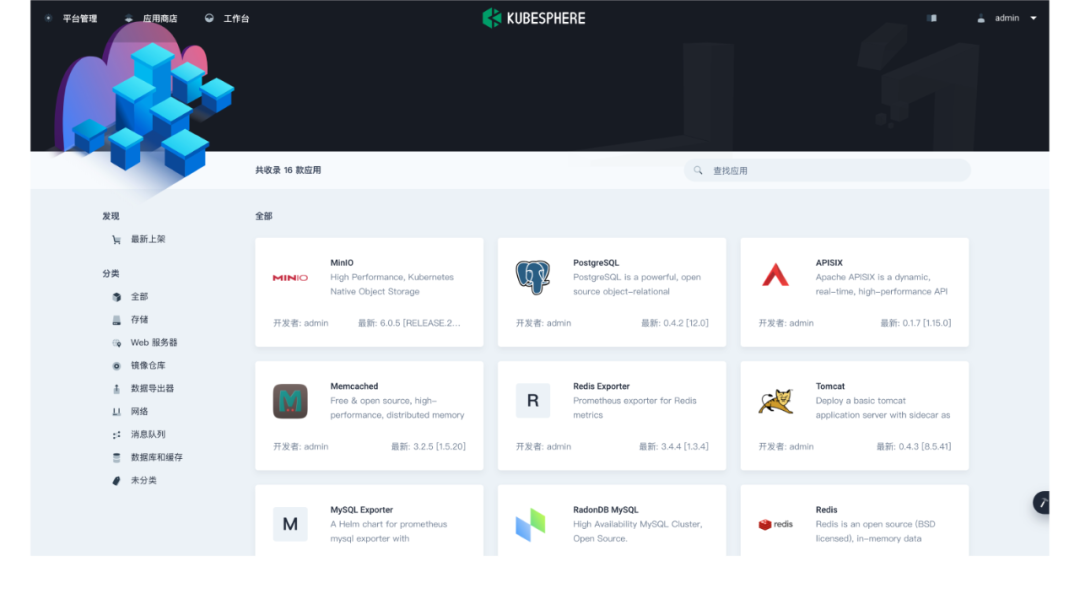Open the Memcached app title
The image size is (1080, 610).
point(354,386)
